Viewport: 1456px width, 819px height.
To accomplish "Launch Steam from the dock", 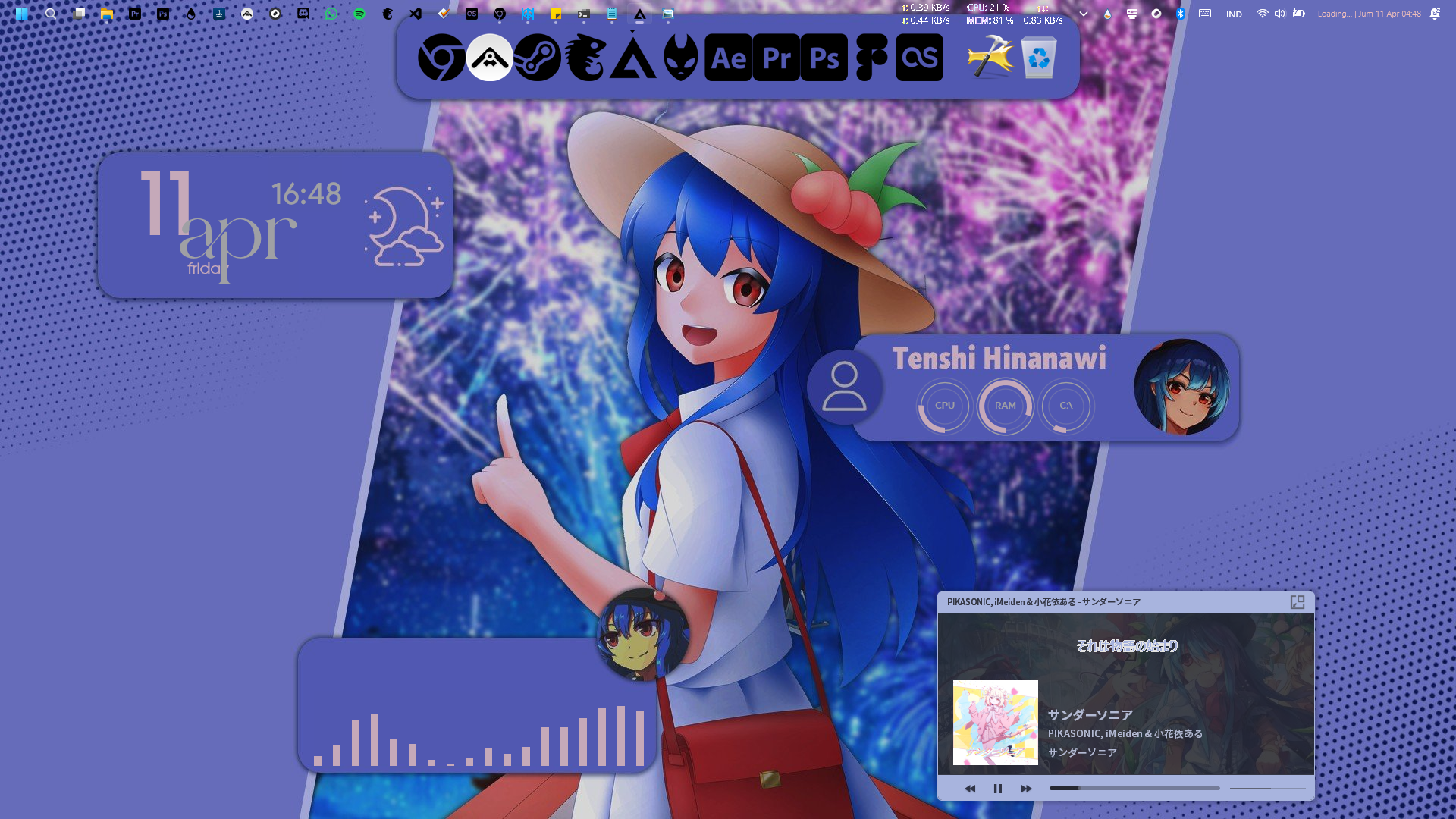I will pyautogui.click(x=538, y=58).
